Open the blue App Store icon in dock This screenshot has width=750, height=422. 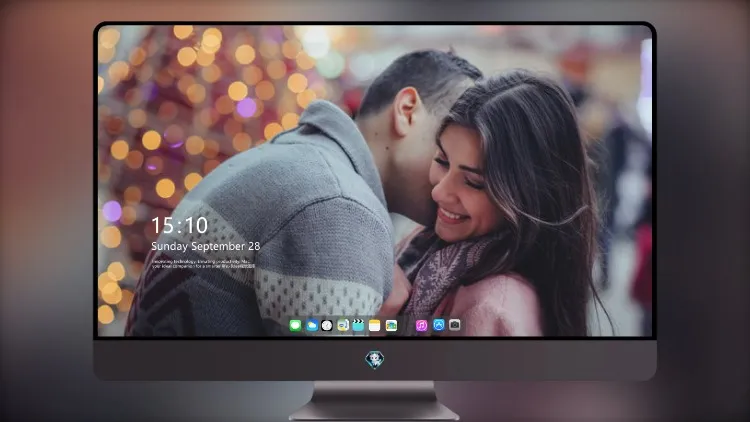[x=439, y=325]
